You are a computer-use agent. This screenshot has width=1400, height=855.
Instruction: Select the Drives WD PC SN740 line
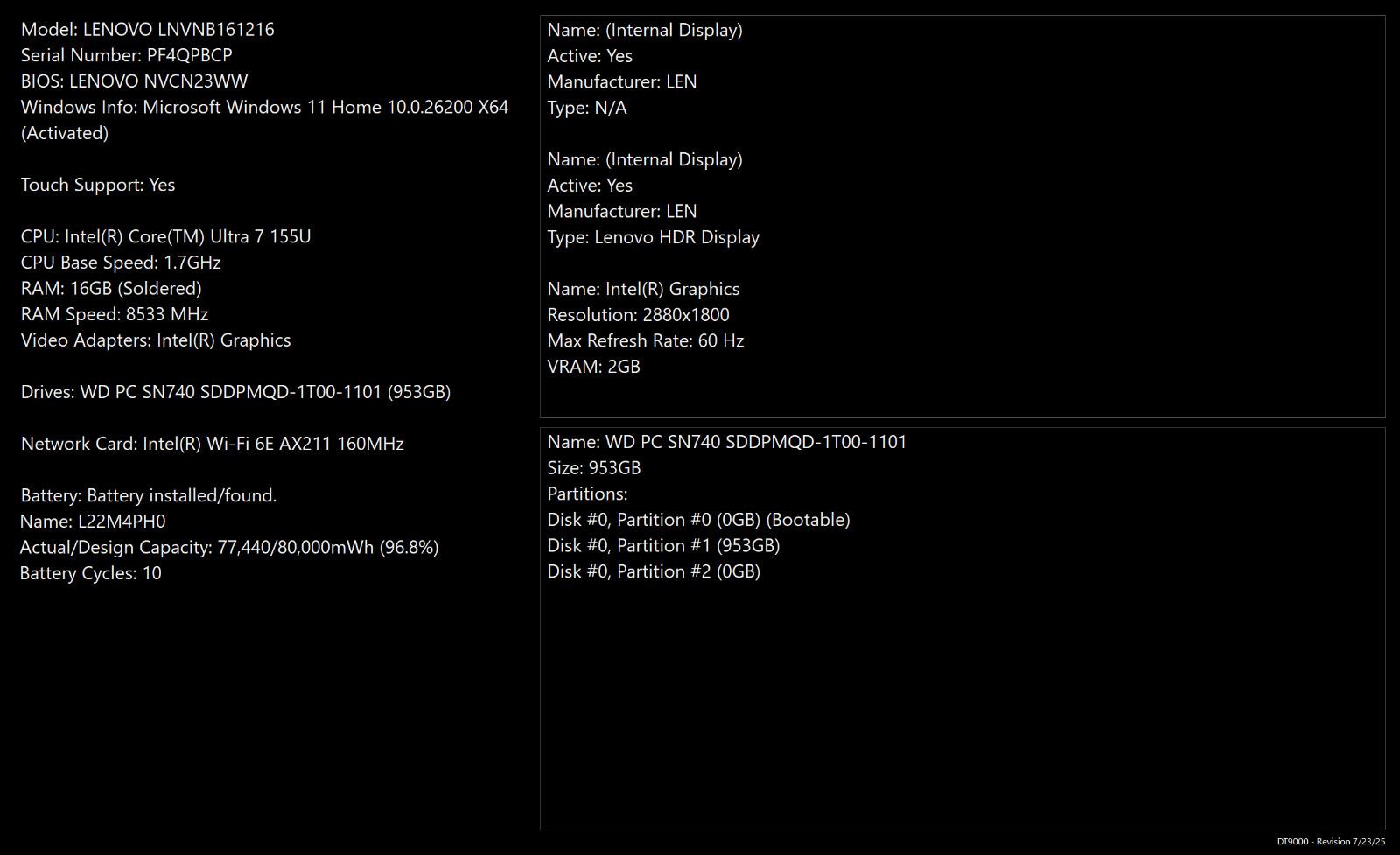pyautogui.click(x=235, y=392)
